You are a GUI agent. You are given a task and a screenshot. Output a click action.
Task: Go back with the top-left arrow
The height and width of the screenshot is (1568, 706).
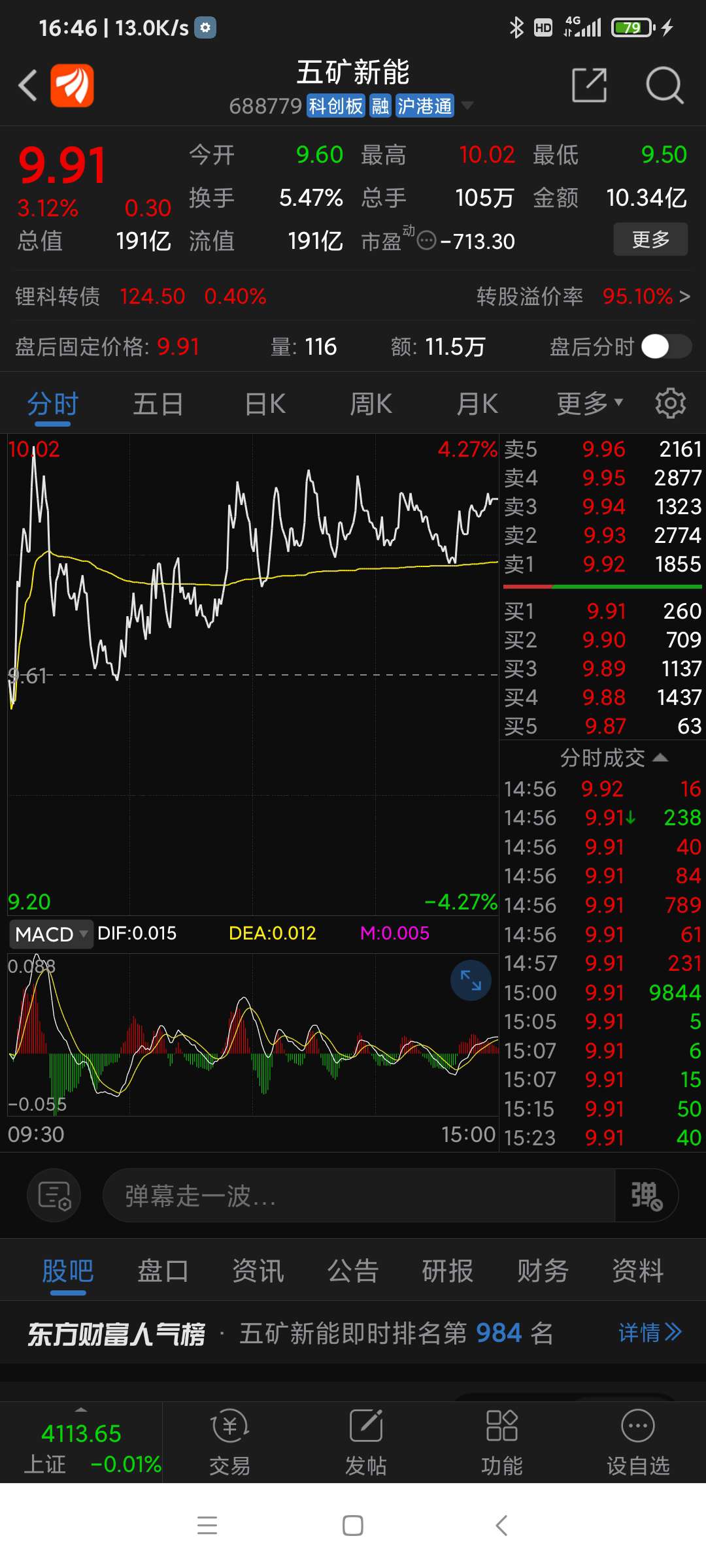(x=28, y=85)
